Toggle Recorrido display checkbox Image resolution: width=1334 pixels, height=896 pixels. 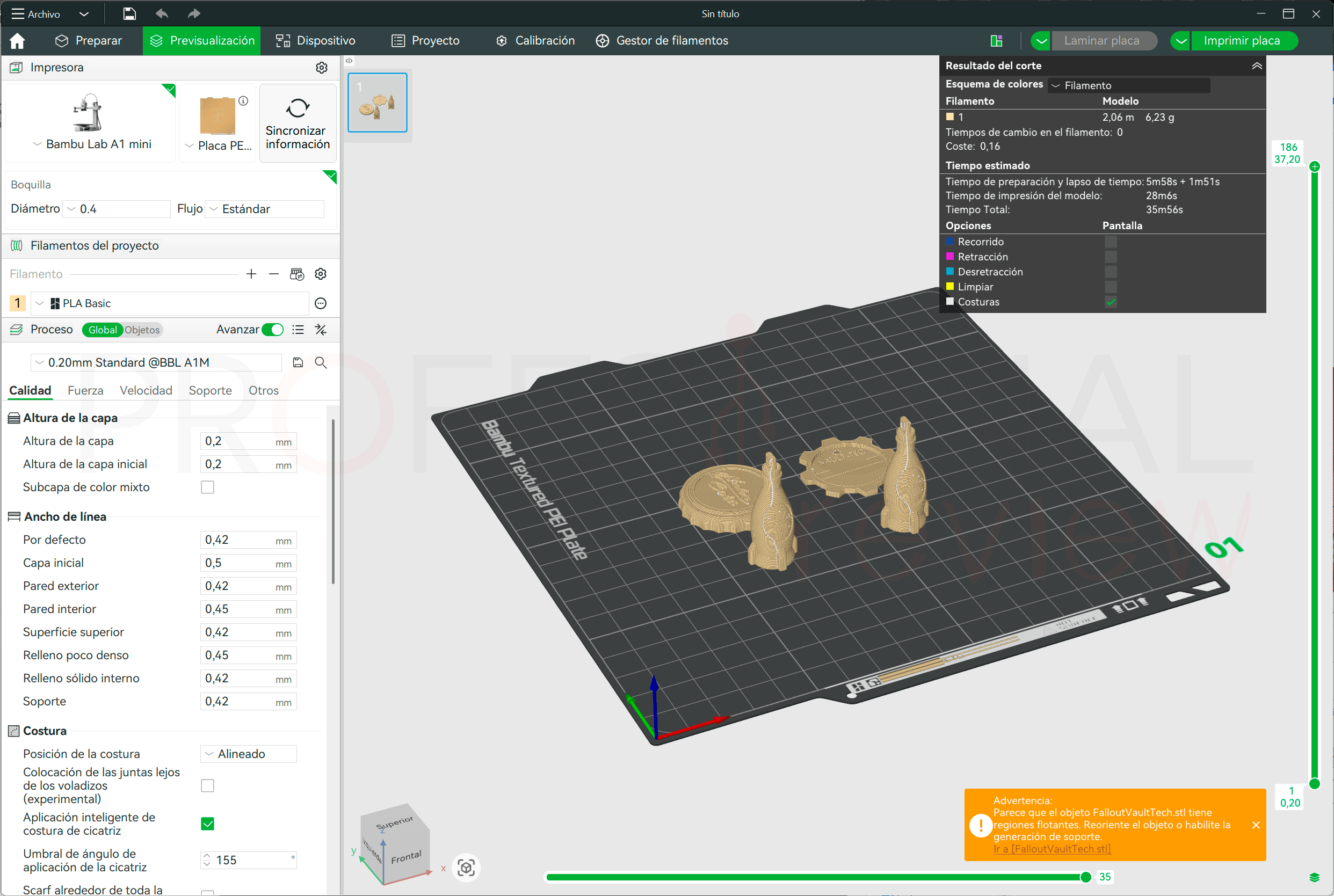pos(1111,242)
